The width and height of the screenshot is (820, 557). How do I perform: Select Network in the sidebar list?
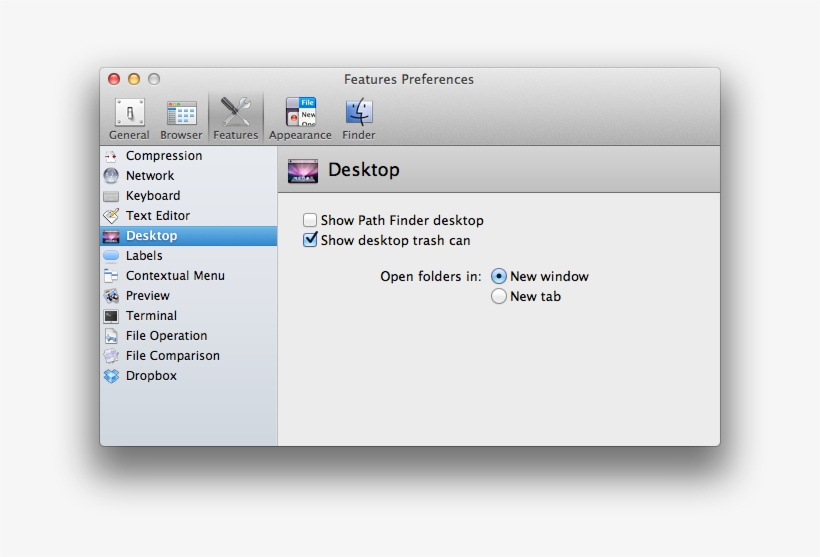(x=188, y=176)
